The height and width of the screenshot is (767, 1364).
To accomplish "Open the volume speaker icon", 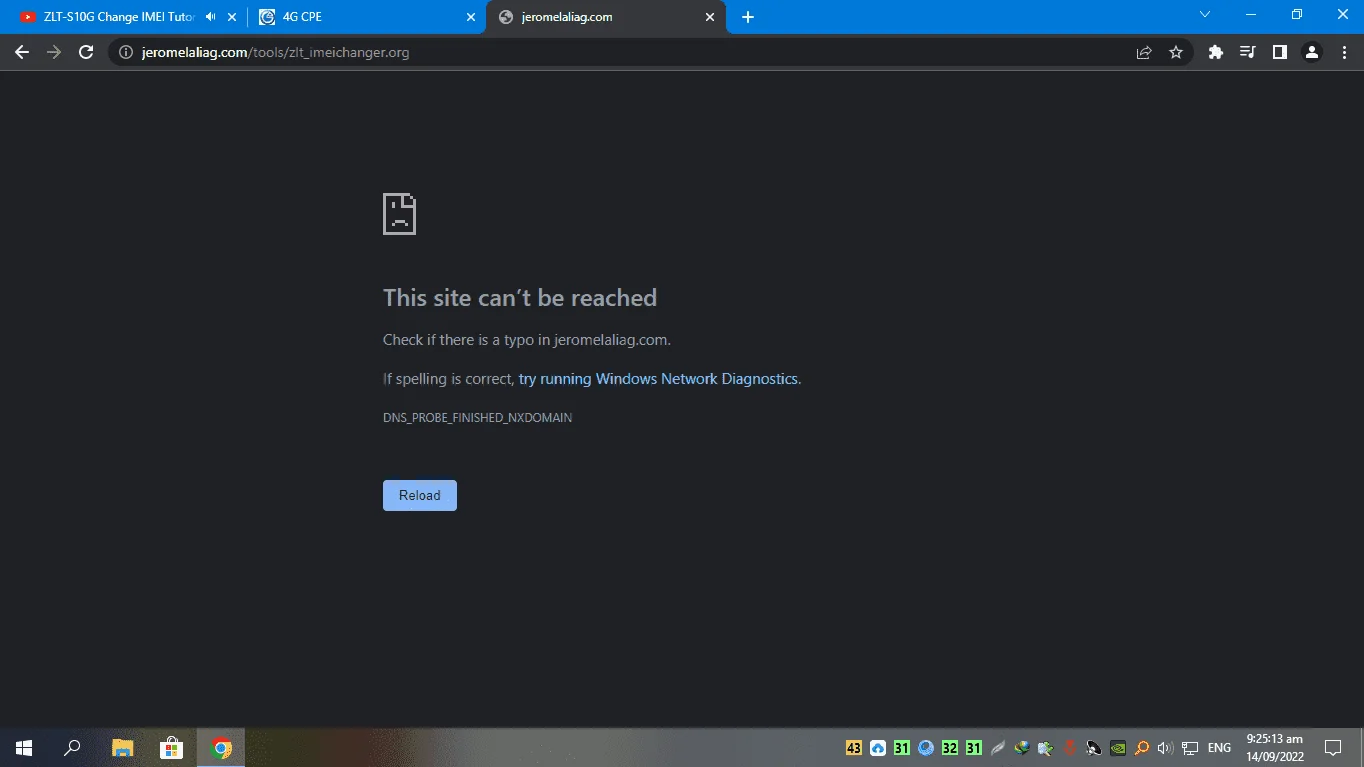I will (1165, 748).
